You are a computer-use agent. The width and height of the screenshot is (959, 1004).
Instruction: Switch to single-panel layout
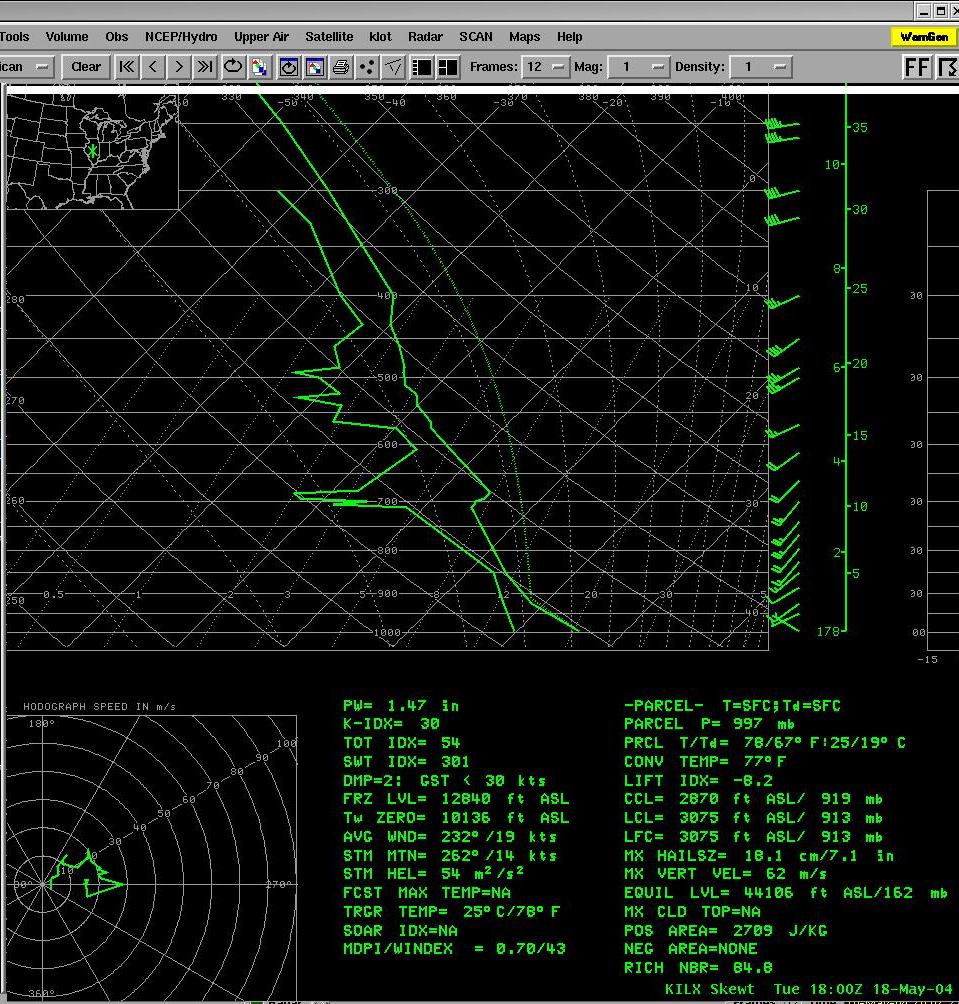tap(422, 67)
